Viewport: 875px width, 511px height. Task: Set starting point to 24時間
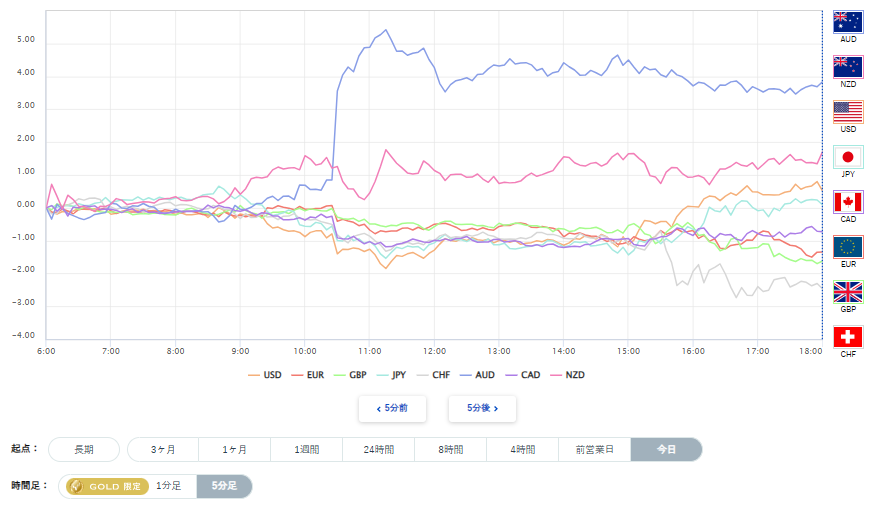(x=378, y=450)
